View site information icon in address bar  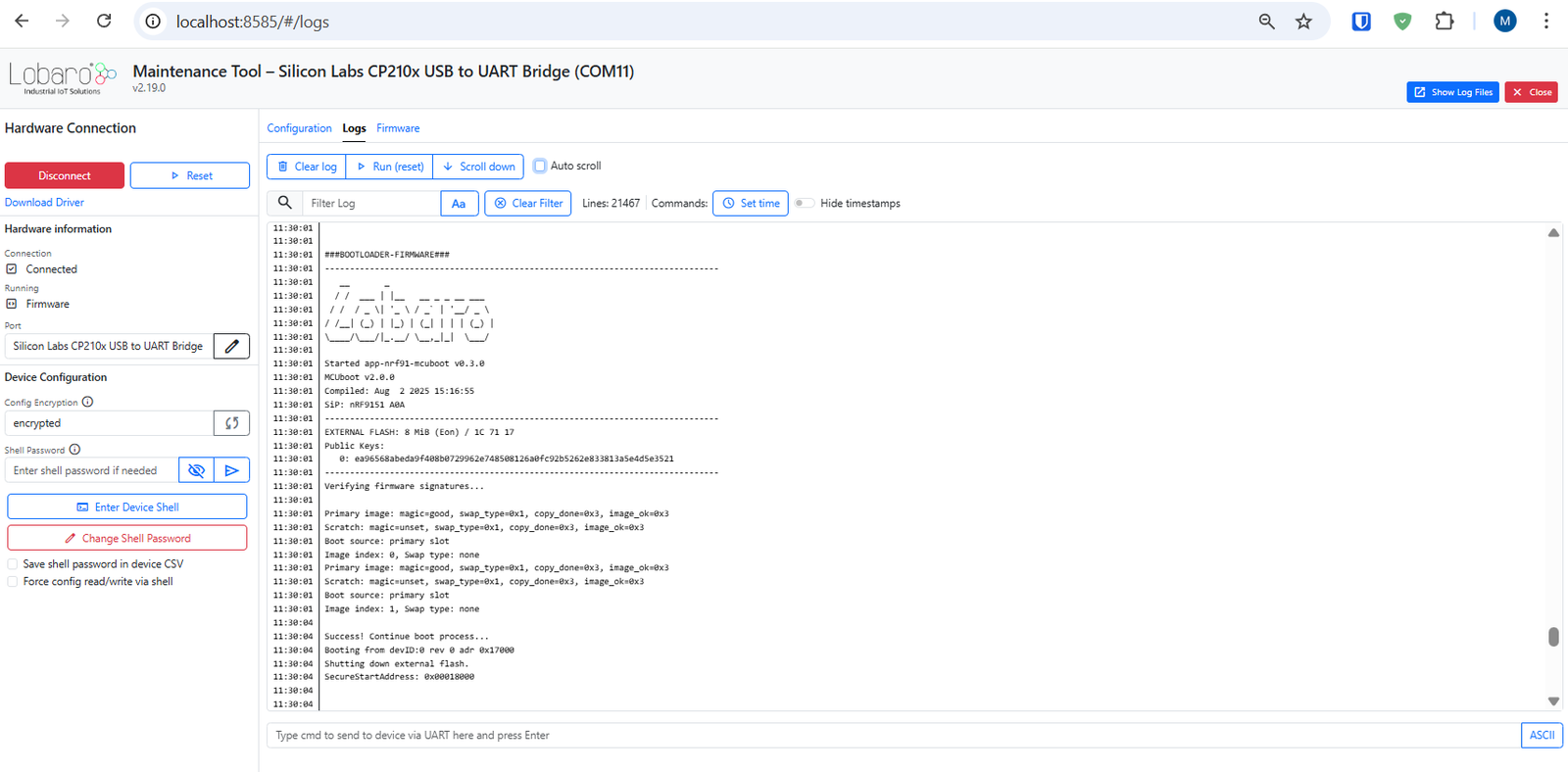pos(153,22)
